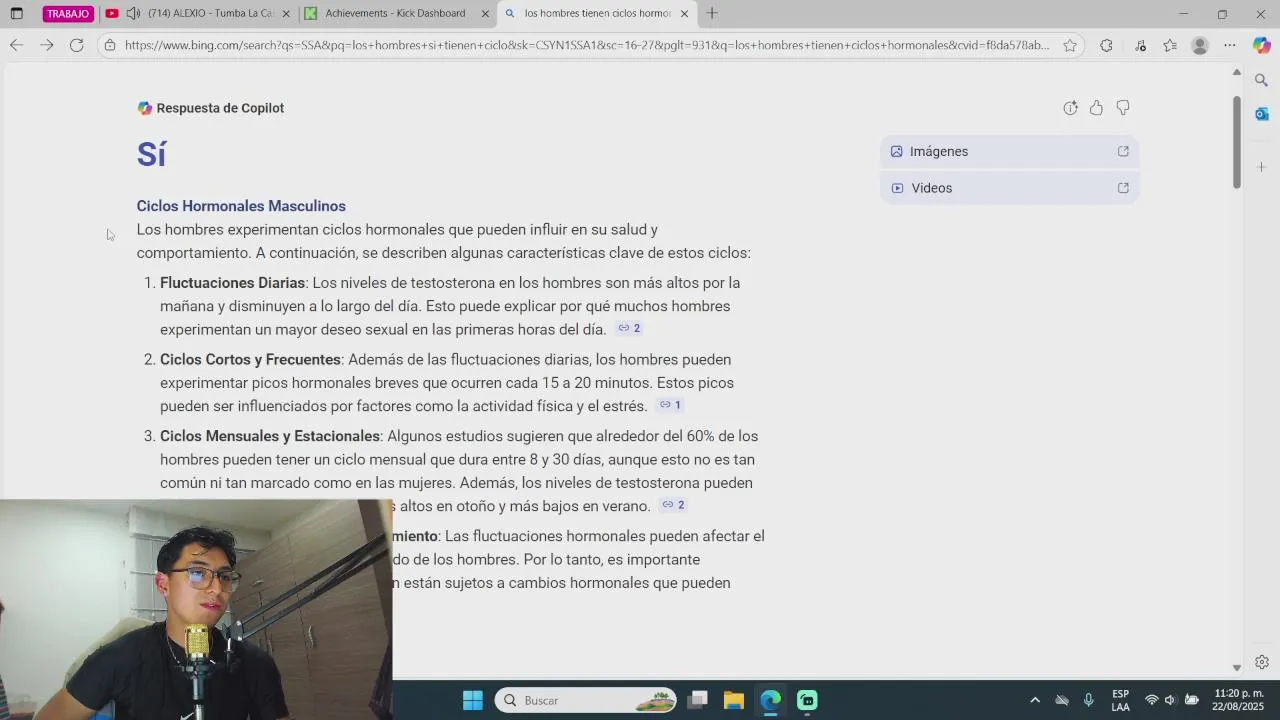Open the Edge tab actions menu icon
This screenshot has height=720, width=1280.
coord(16,14)
